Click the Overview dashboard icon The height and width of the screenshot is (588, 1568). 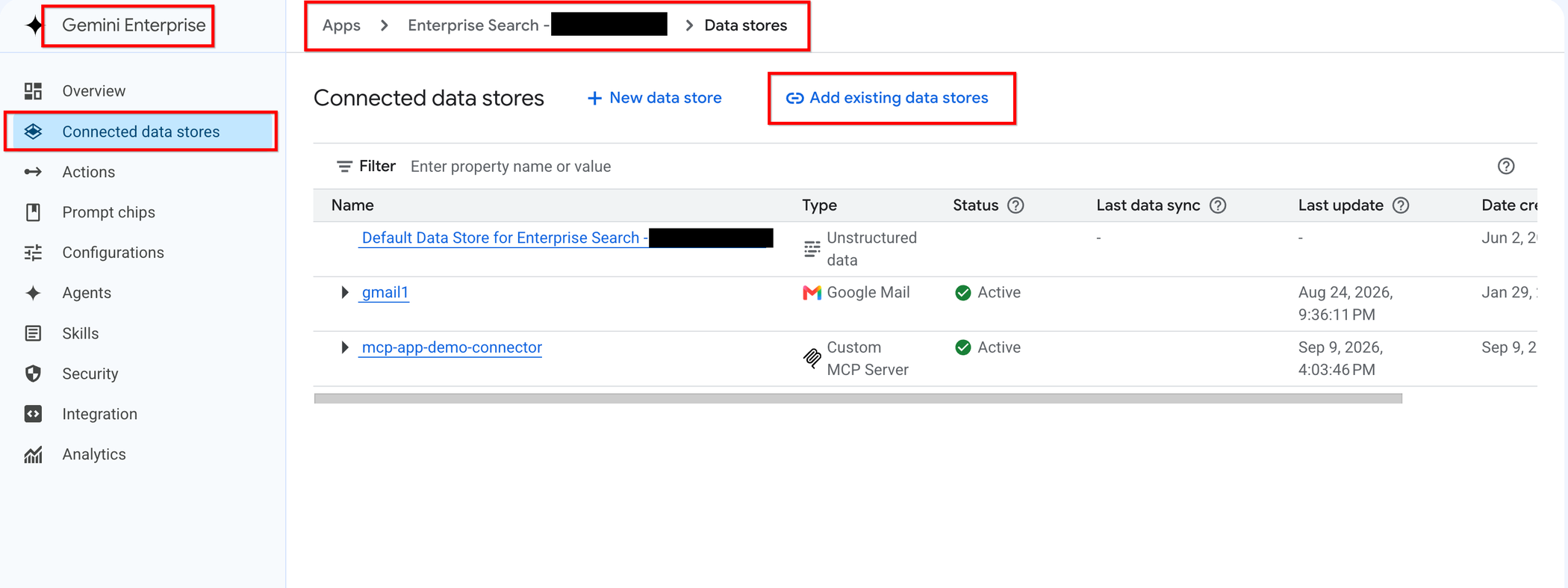click(x=33, y=91)
